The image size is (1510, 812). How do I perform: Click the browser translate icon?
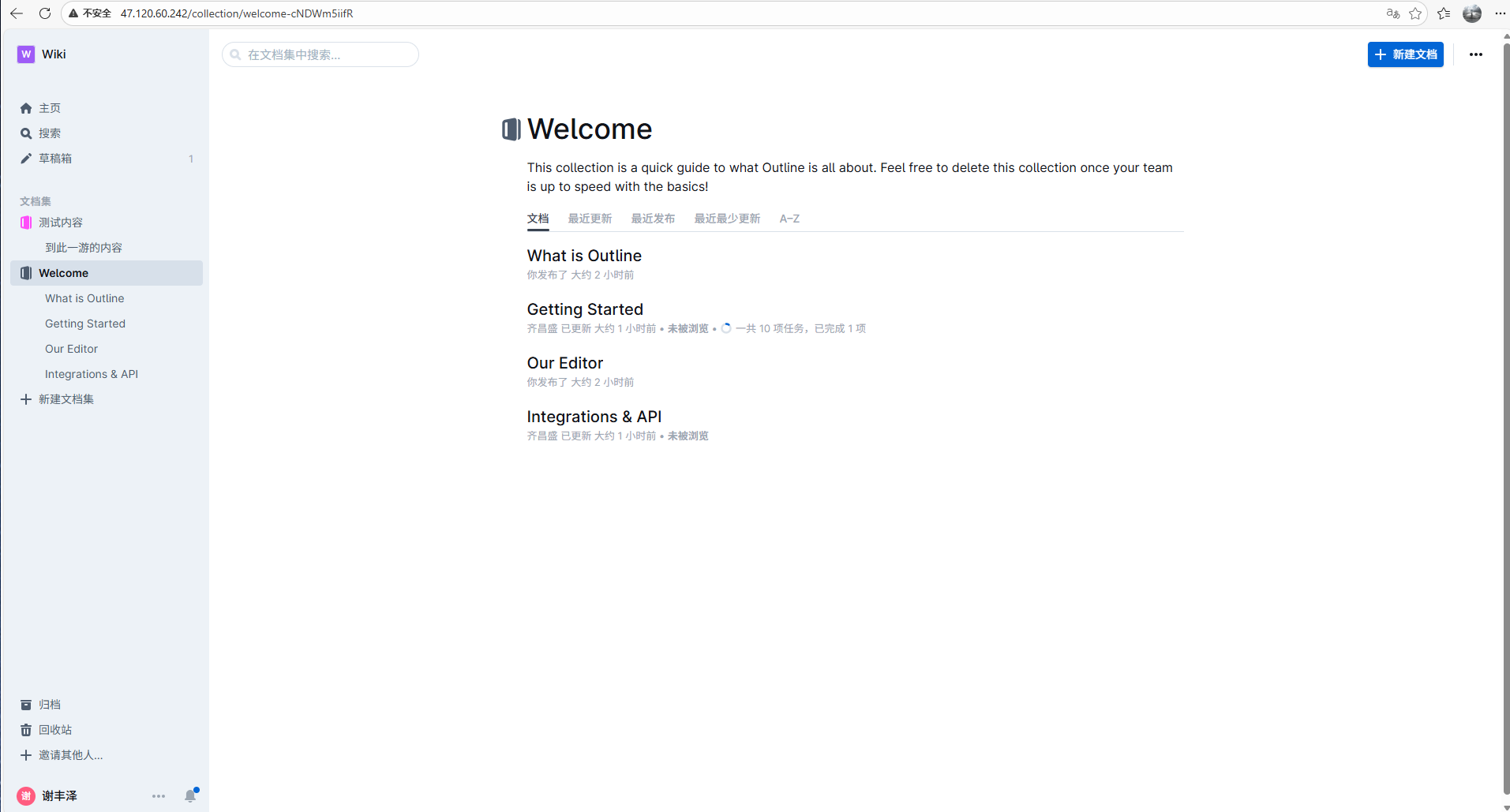click(1393, 13)
